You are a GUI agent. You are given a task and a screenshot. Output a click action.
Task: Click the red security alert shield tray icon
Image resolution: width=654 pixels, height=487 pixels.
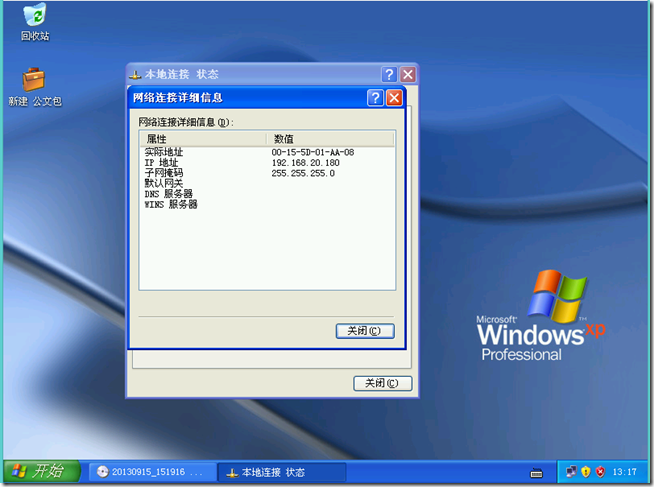coord(600,472)
